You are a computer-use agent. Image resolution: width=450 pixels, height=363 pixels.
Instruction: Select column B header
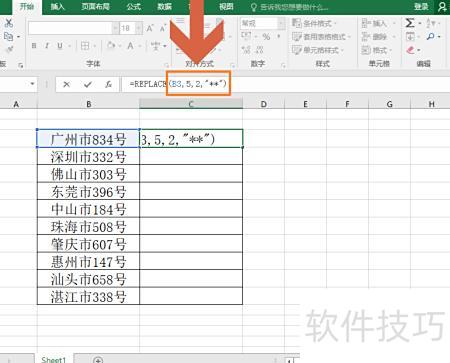point(88,104)
